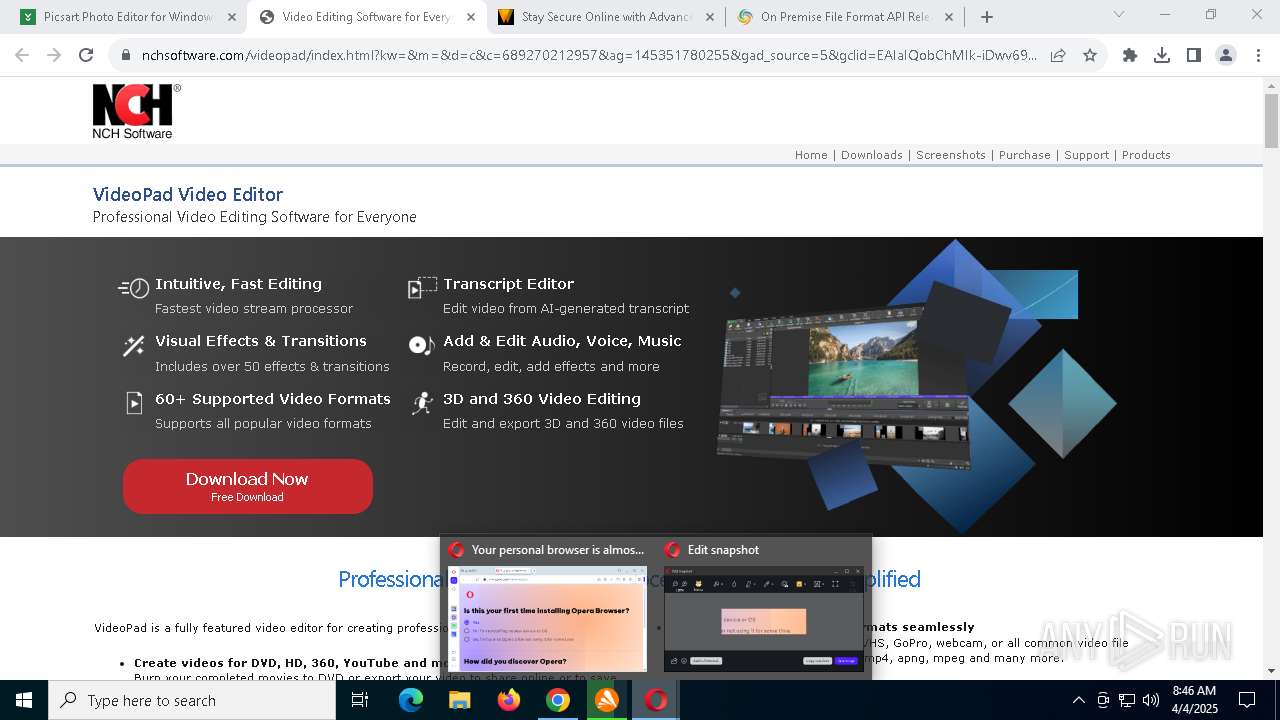This screenshot has height=720, width=1280.
Task: Close the Picsart Photo Editor tab
Action: [x=231, y=17]
